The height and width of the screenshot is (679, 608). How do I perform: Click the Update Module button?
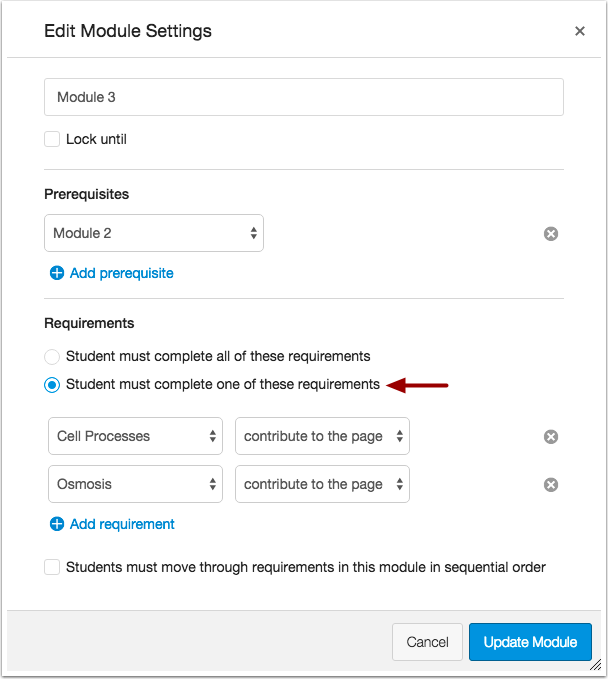pyautogui.click(x=530, y=642)
